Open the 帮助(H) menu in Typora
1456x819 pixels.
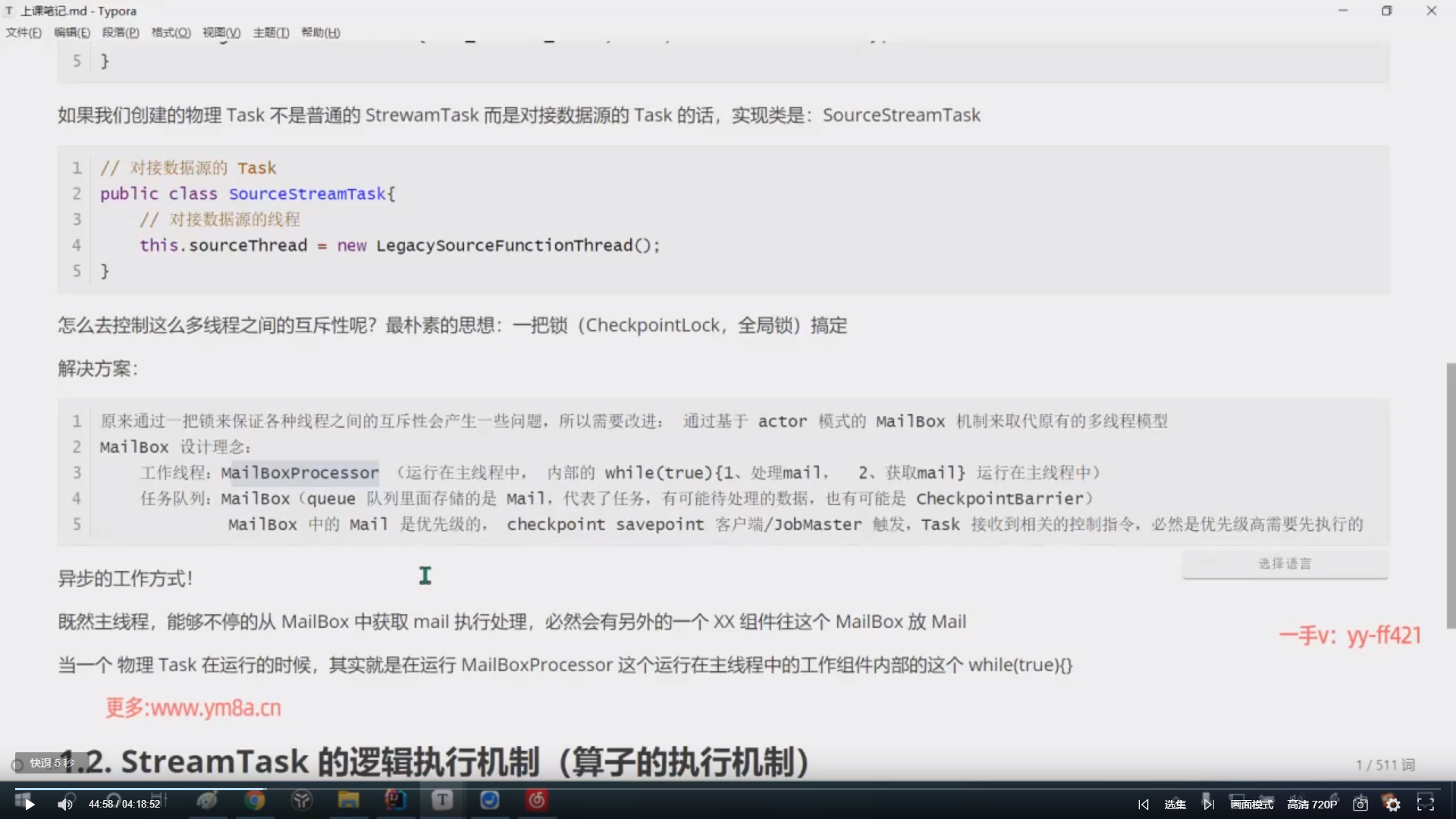tap(320, 33)
